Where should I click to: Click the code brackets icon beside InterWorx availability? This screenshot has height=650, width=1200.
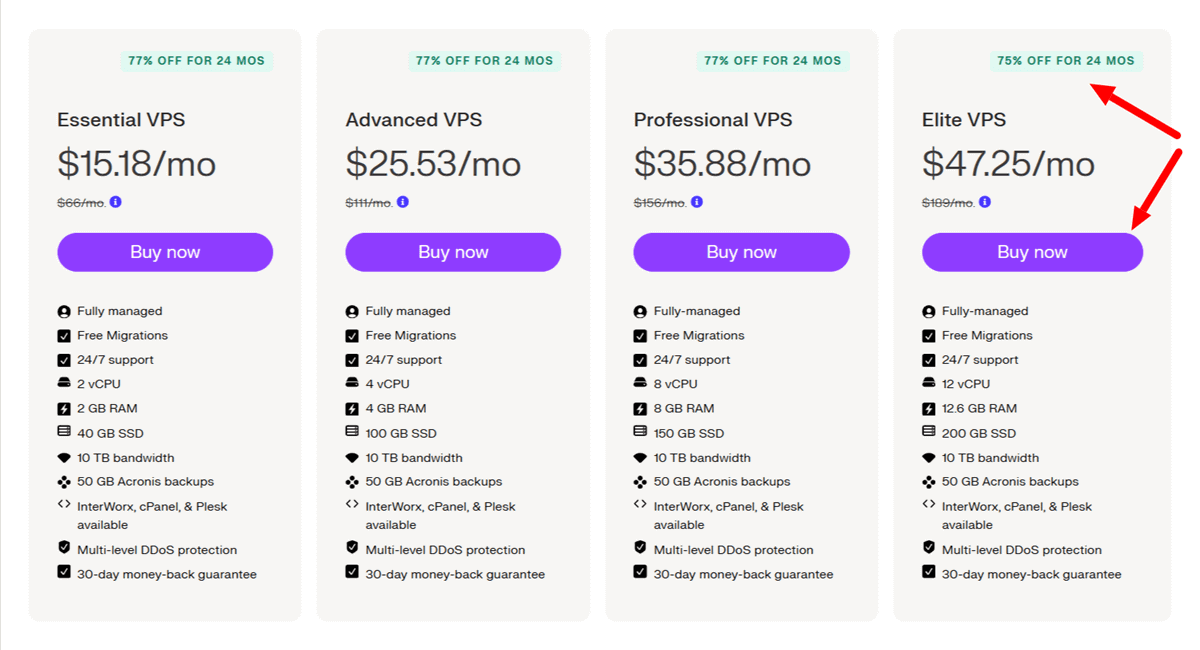pos(62,506)
